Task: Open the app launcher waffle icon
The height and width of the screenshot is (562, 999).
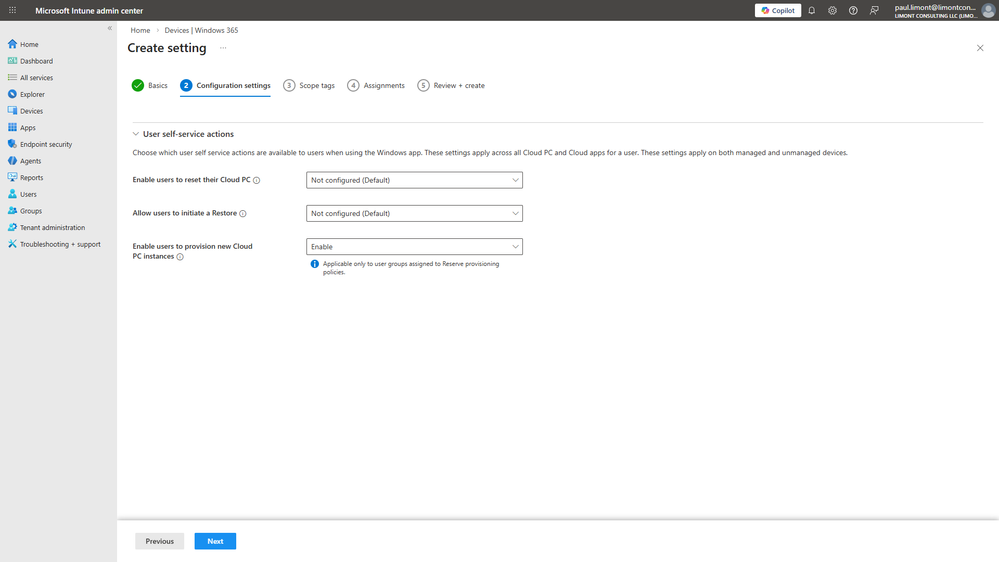Action: pos(12,10)
